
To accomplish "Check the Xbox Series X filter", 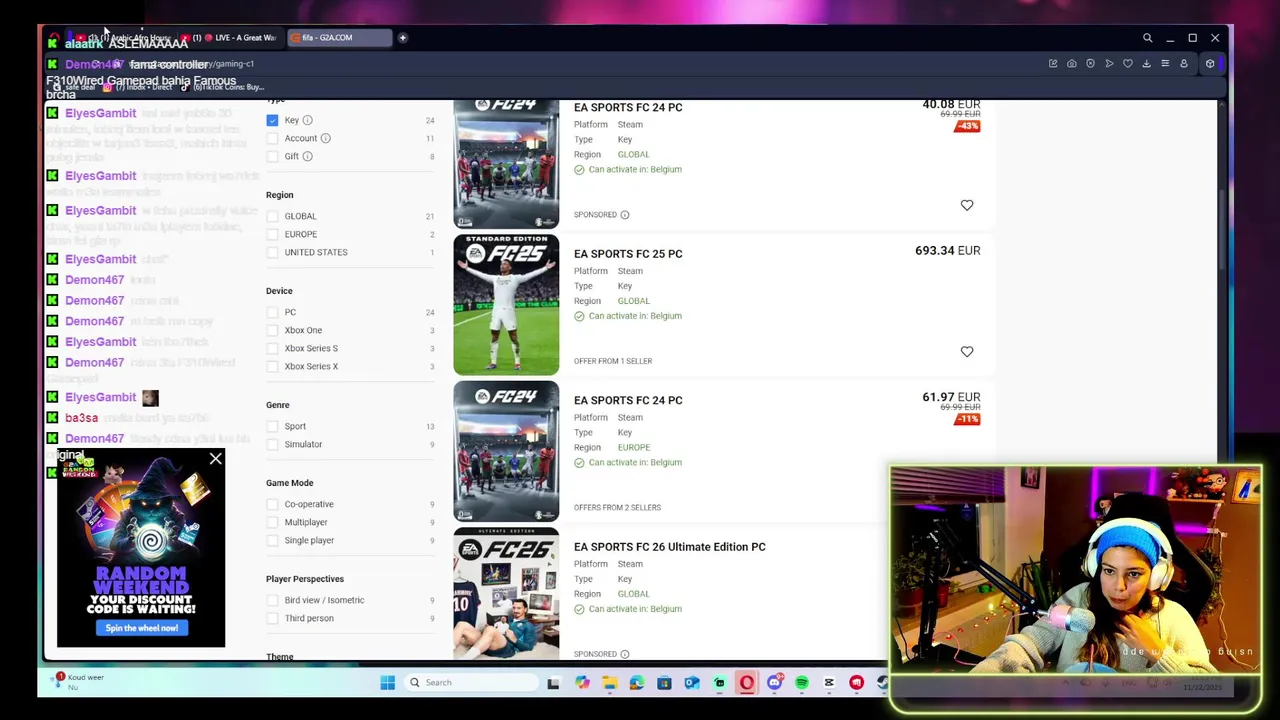I will (272, 366).
